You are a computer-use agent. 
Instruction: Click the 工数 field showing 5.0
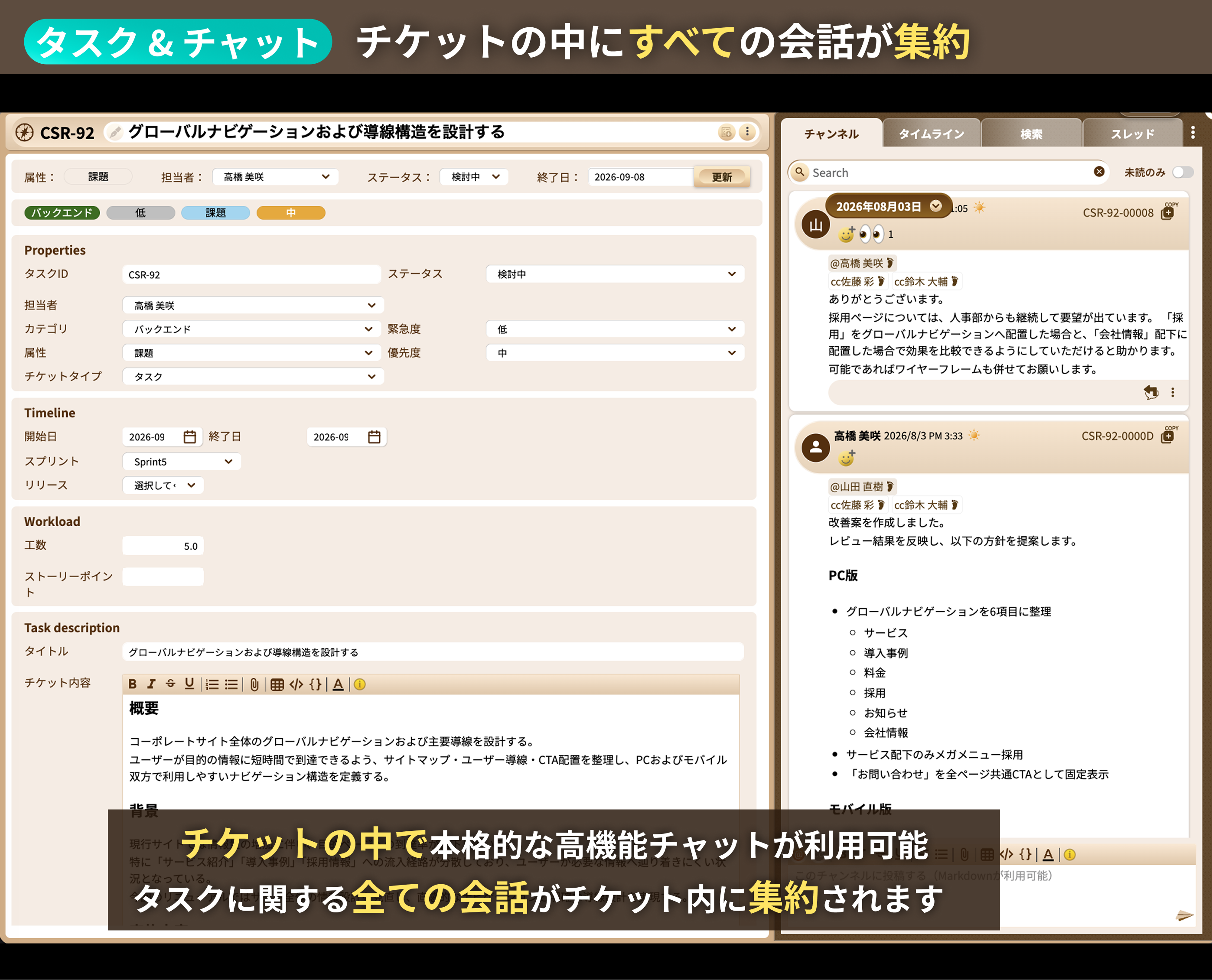click(x=163, y=546)
